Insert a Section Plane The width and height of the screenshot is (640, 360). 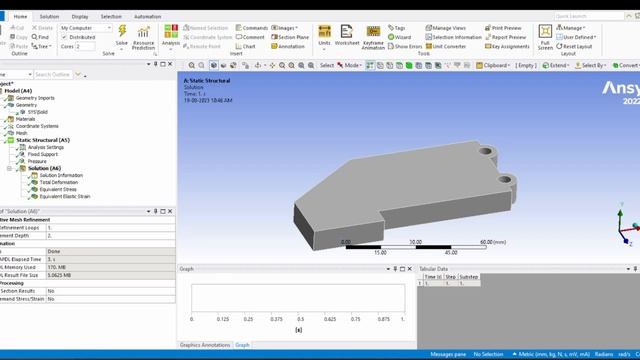(290, 37)
